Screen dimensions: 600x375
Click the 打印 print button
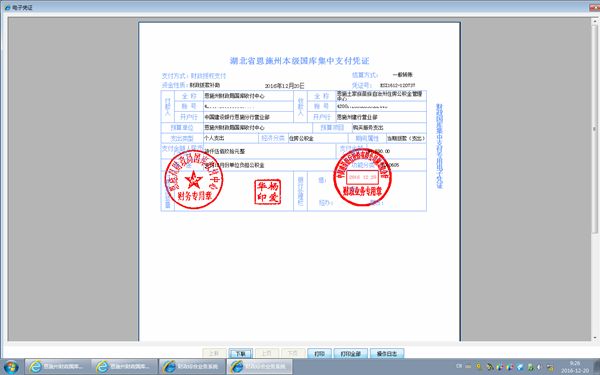(319, 354)
